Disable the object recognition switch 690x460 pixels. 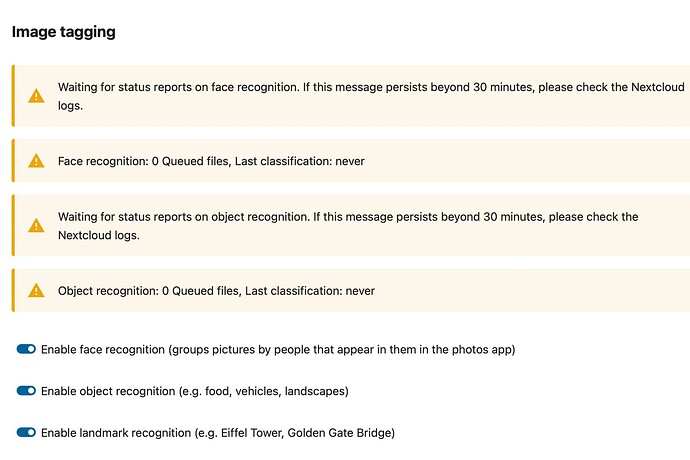point(26,391)
